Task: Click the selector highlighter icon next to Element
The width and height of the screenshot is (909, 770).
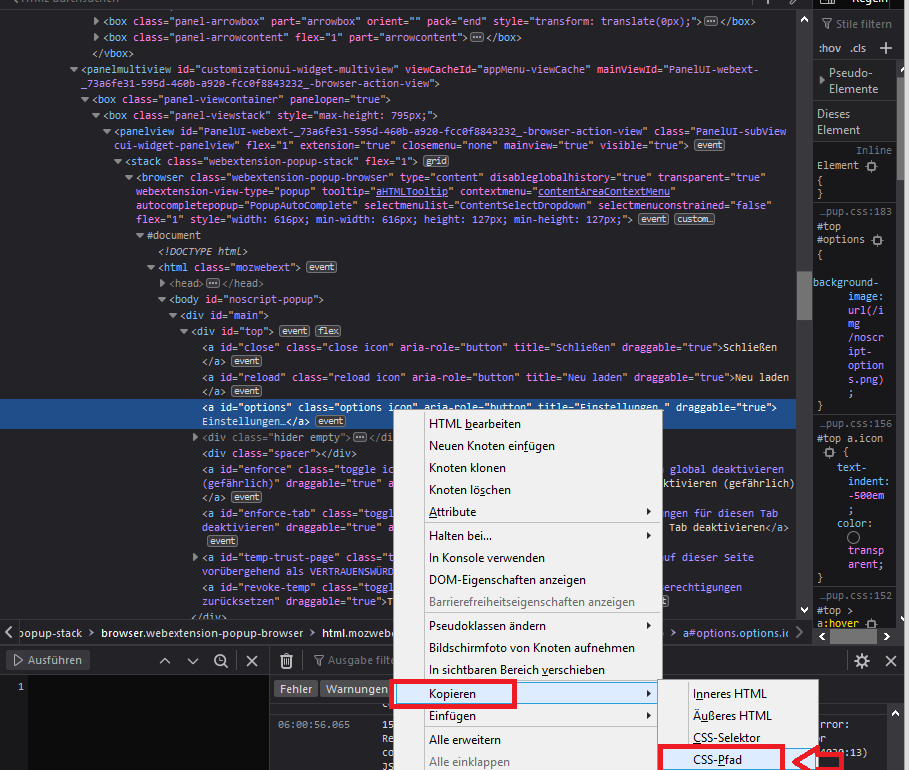Action: (x=871, y=166)
